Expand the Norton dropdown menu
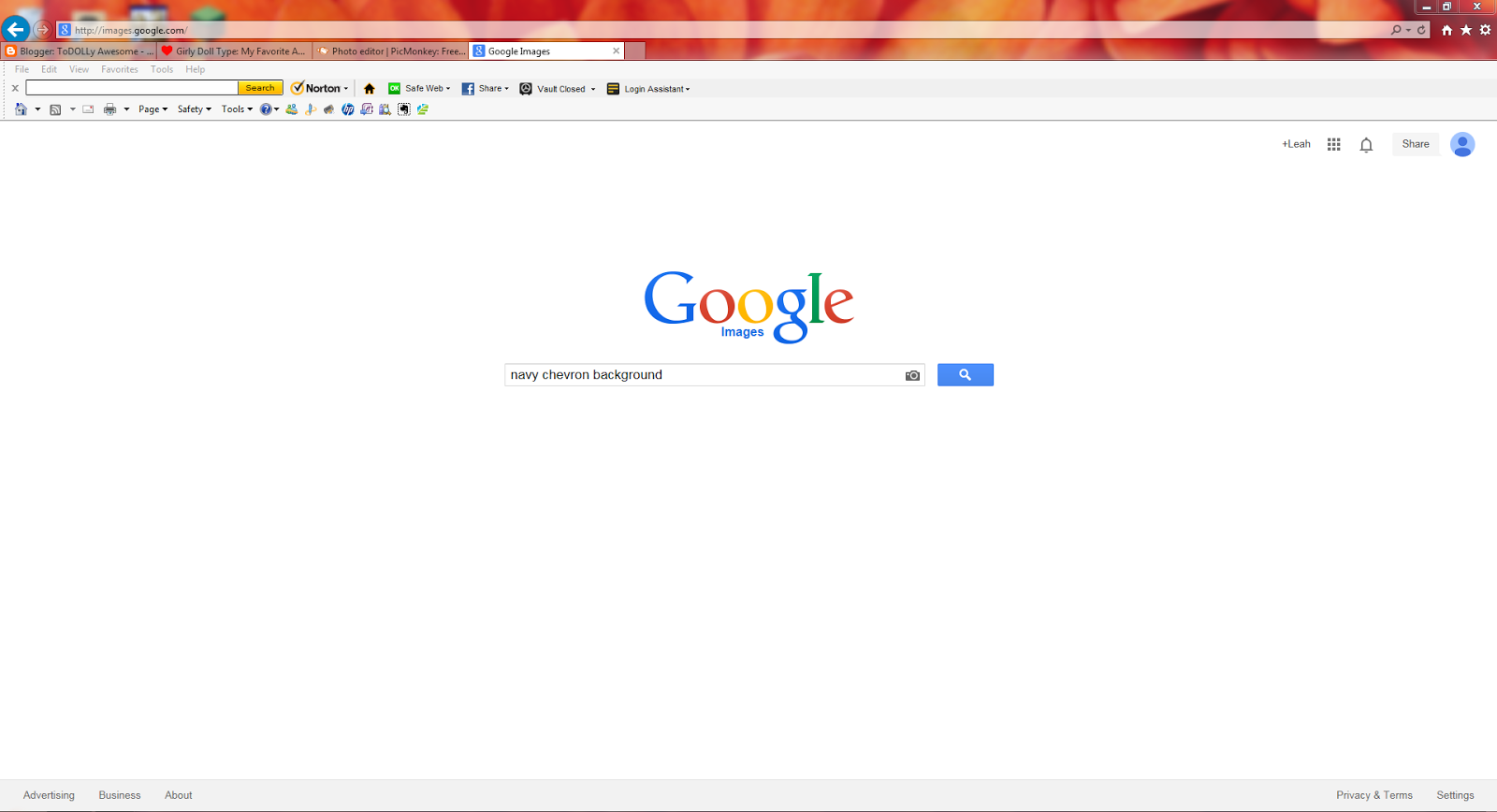This screenshot has width=1497, height=812. (346, 89)
